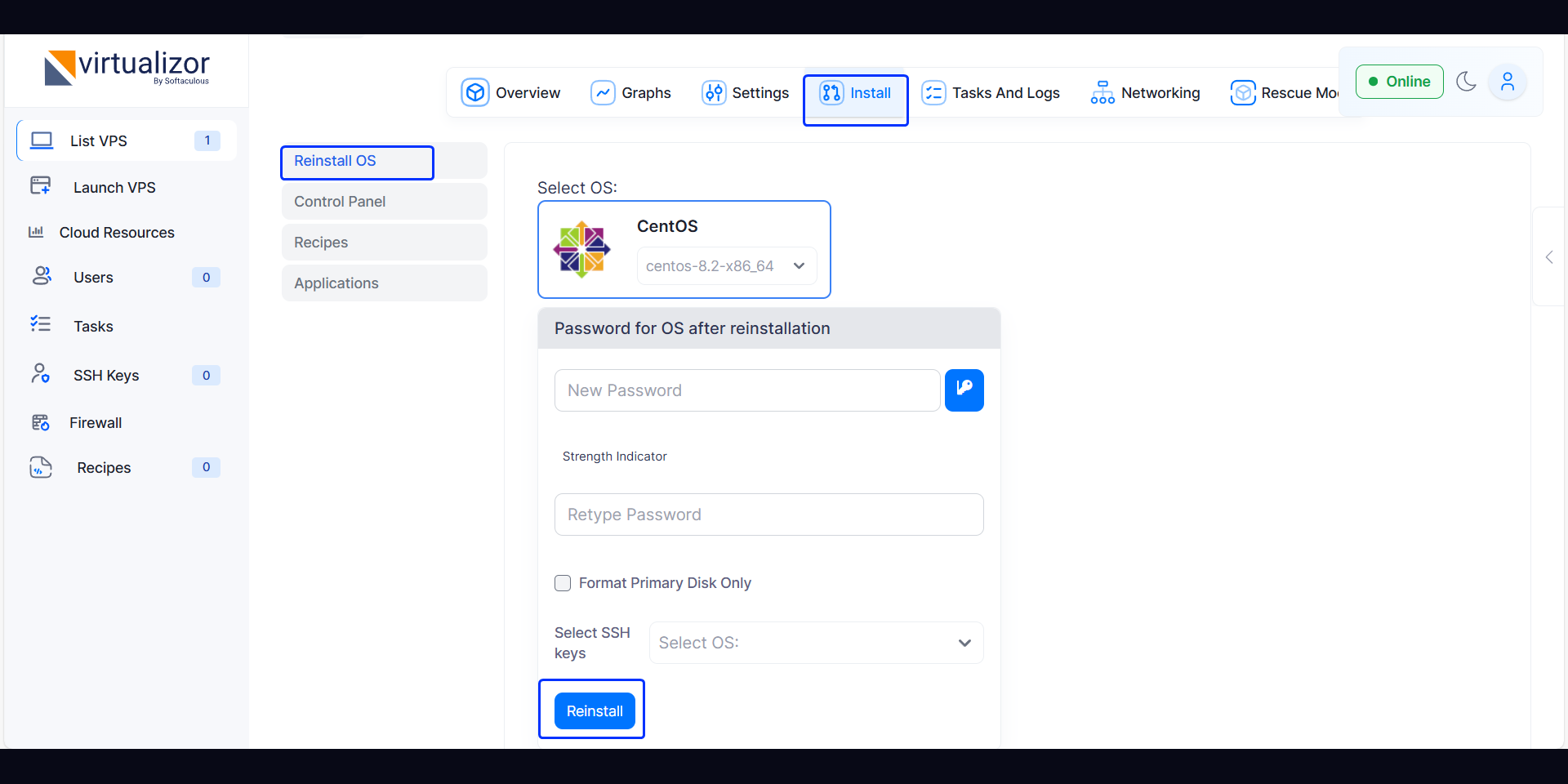Toggle dark mode with moon icon

point(1467,82)
